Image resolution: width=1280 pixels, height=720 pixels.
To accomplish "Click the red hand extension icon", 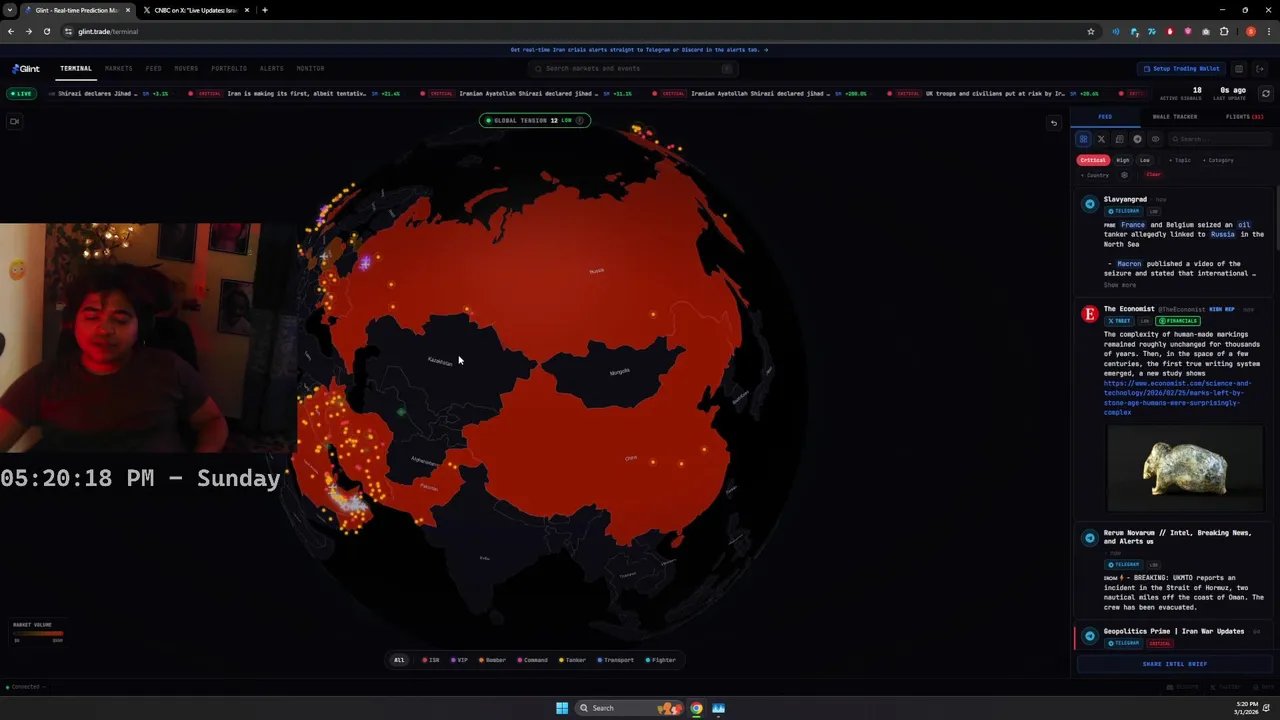I will (x=1170, y=31).
